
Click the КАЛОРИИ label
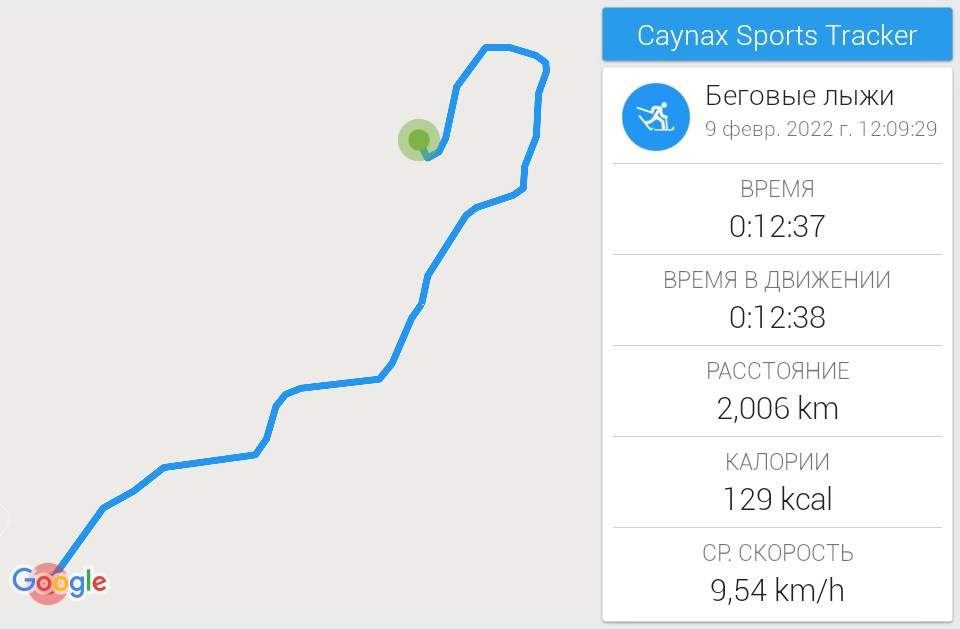click(777, 462)
